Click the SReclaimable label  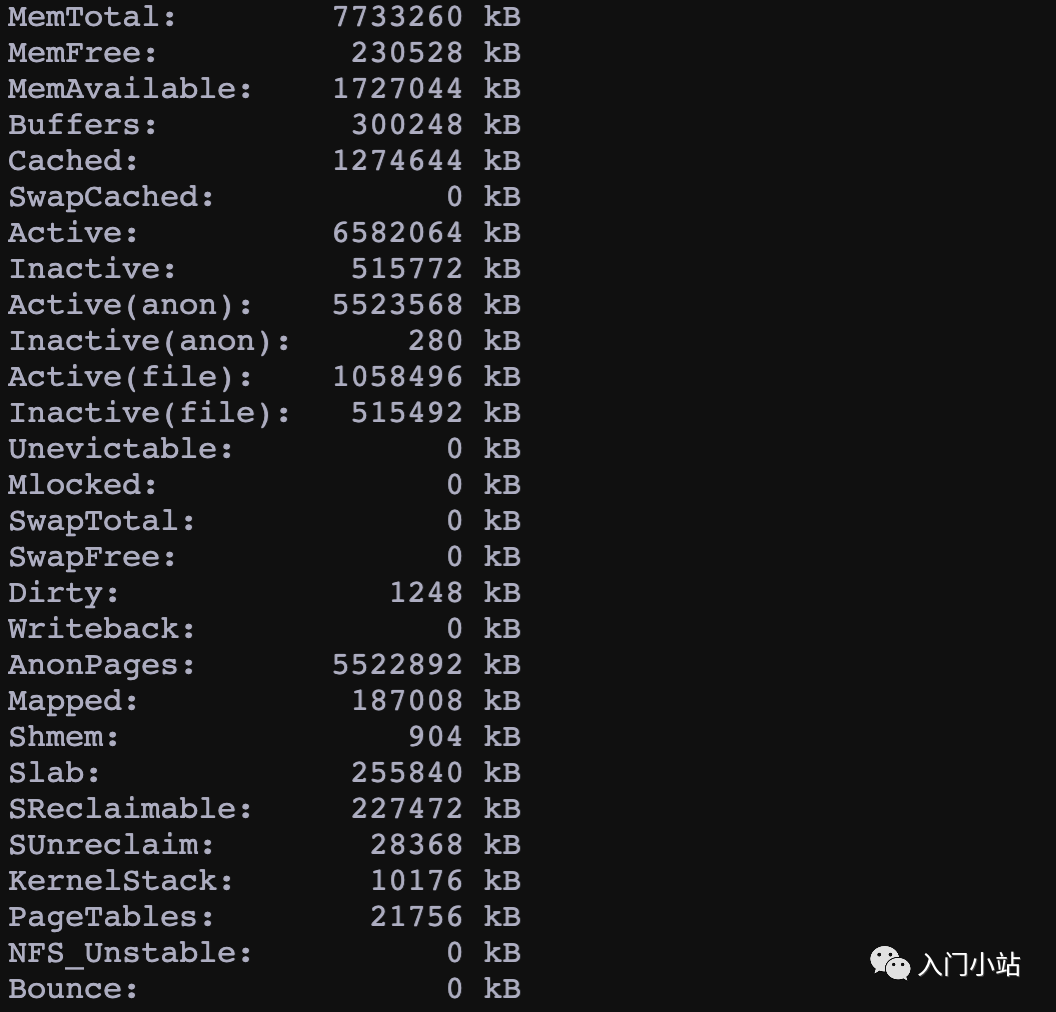click(130, 809)
